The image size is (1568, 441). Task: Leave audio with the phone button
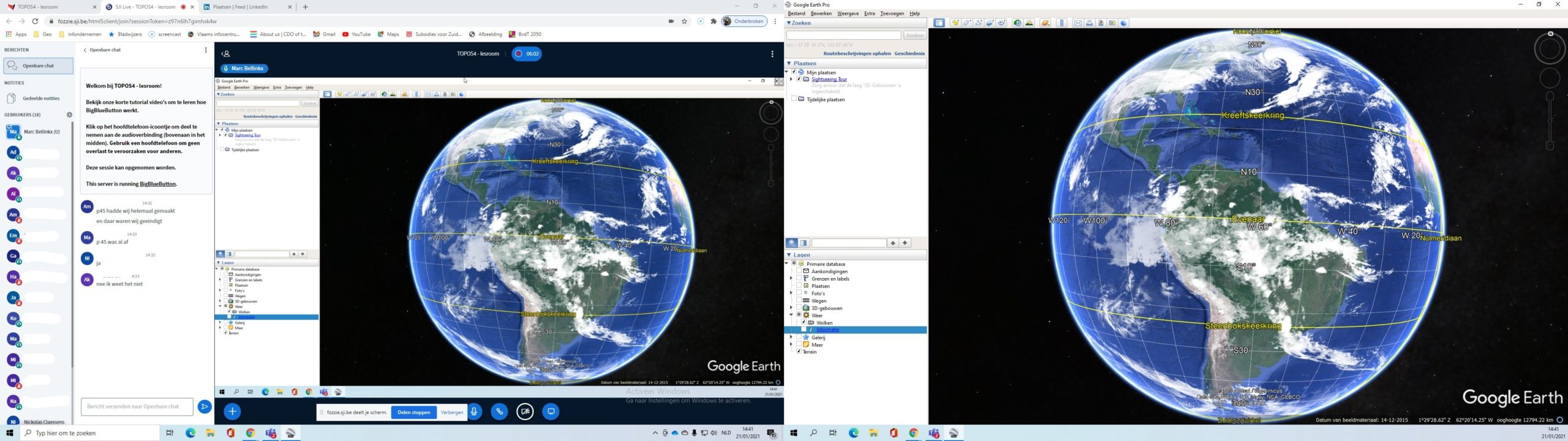(500, 412)
